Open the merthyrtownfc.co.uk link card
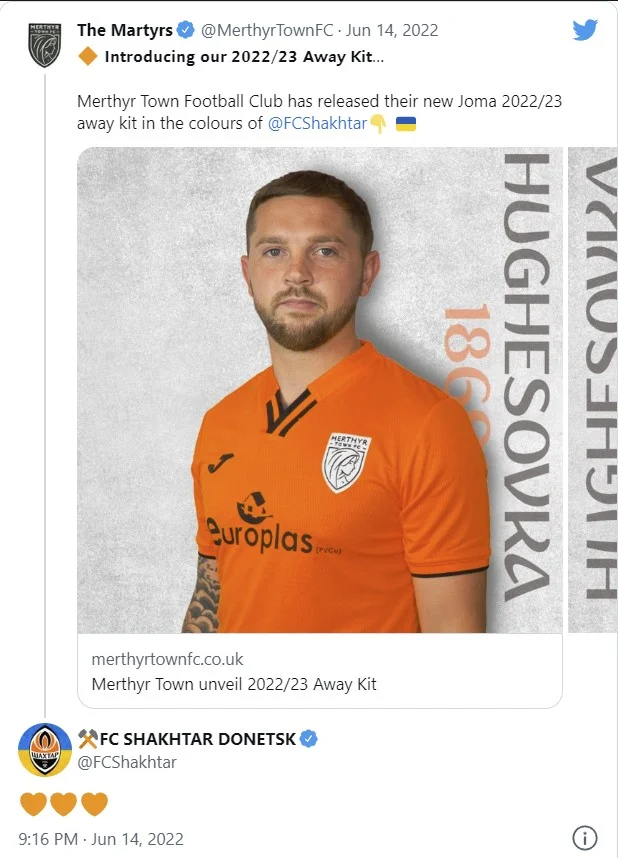Image resolution: width=618 pixels, height=858 pixels. pos(320,671)
